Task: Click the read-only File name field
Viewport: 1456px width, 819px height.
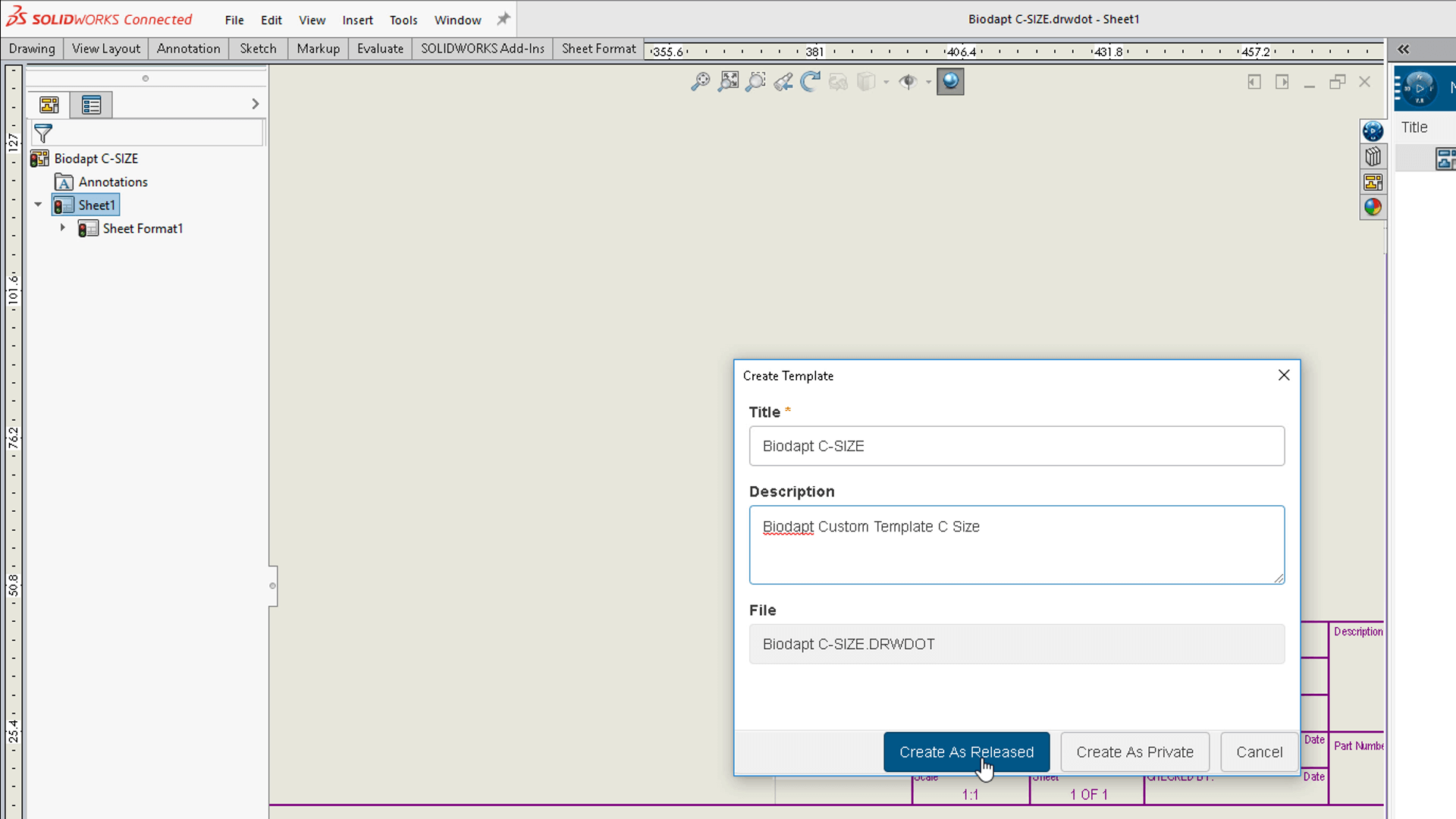Action: pos(1016,644)
